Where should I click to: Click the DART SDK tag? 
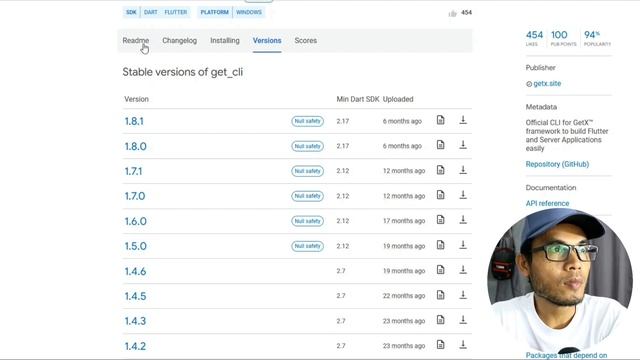pyautogui.click(x=151, y=12)
